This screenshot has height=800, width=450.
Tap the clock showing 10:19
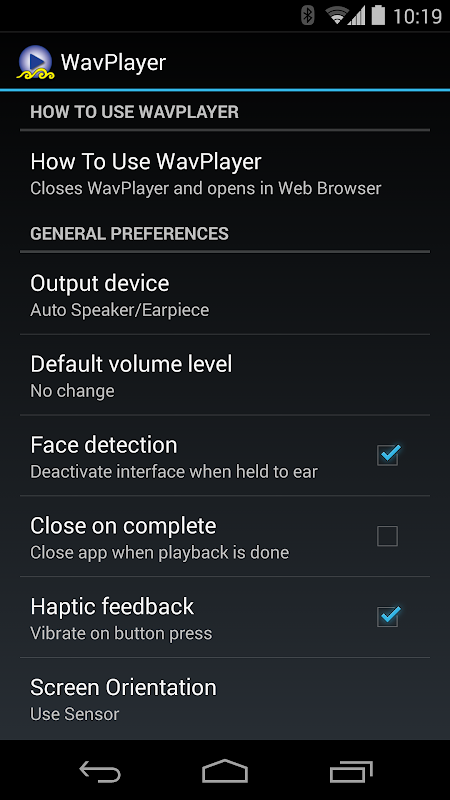(417, 16)
